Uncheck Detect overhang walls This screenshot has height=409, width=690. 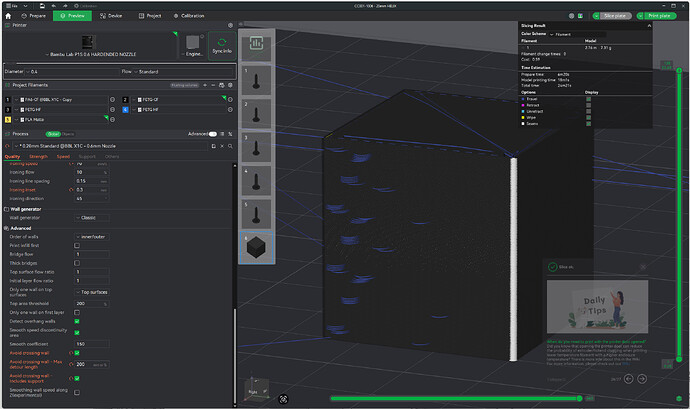click(x=77, y=321)
